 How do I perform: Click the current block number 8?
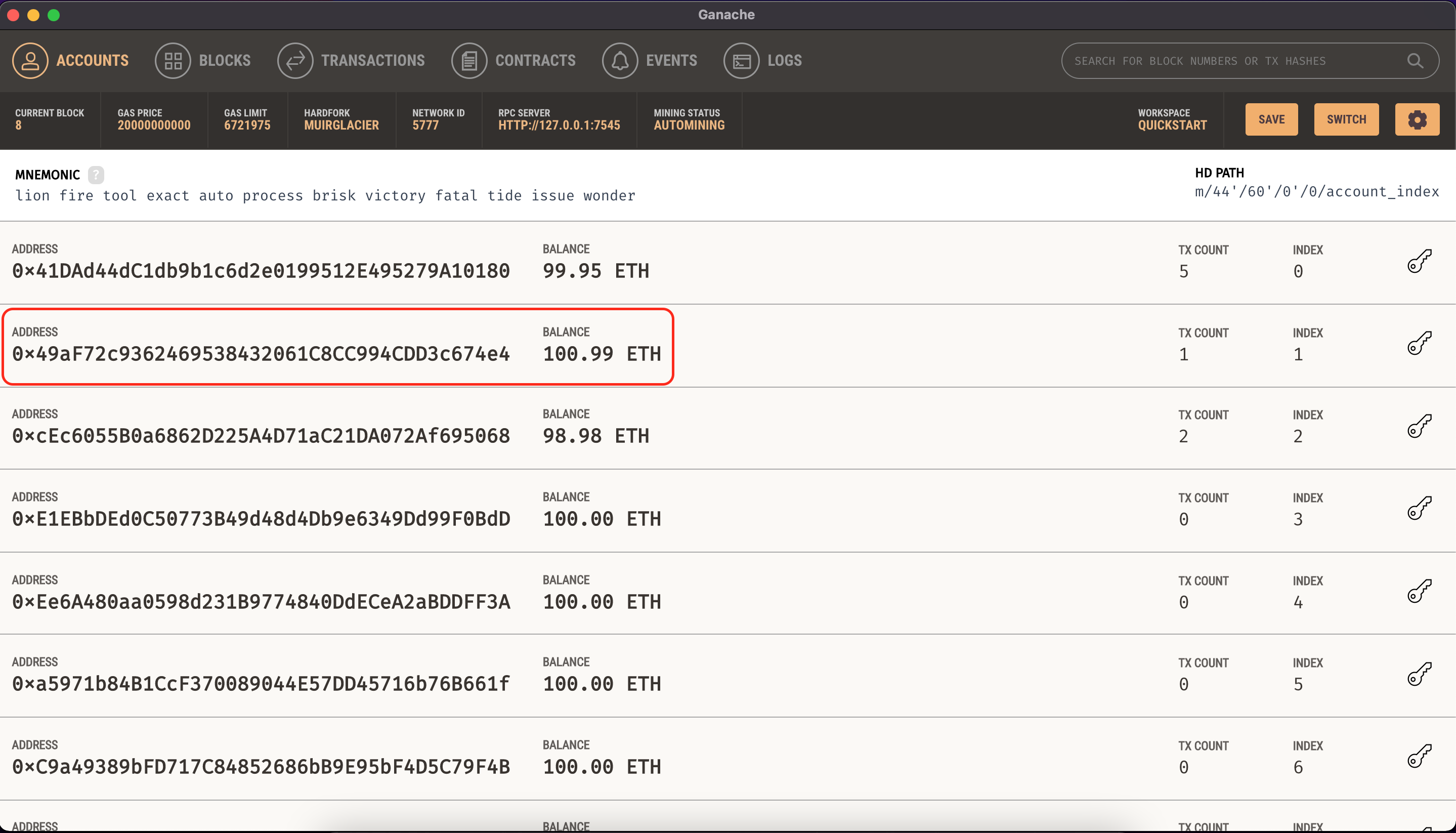(x=18, y=126)
